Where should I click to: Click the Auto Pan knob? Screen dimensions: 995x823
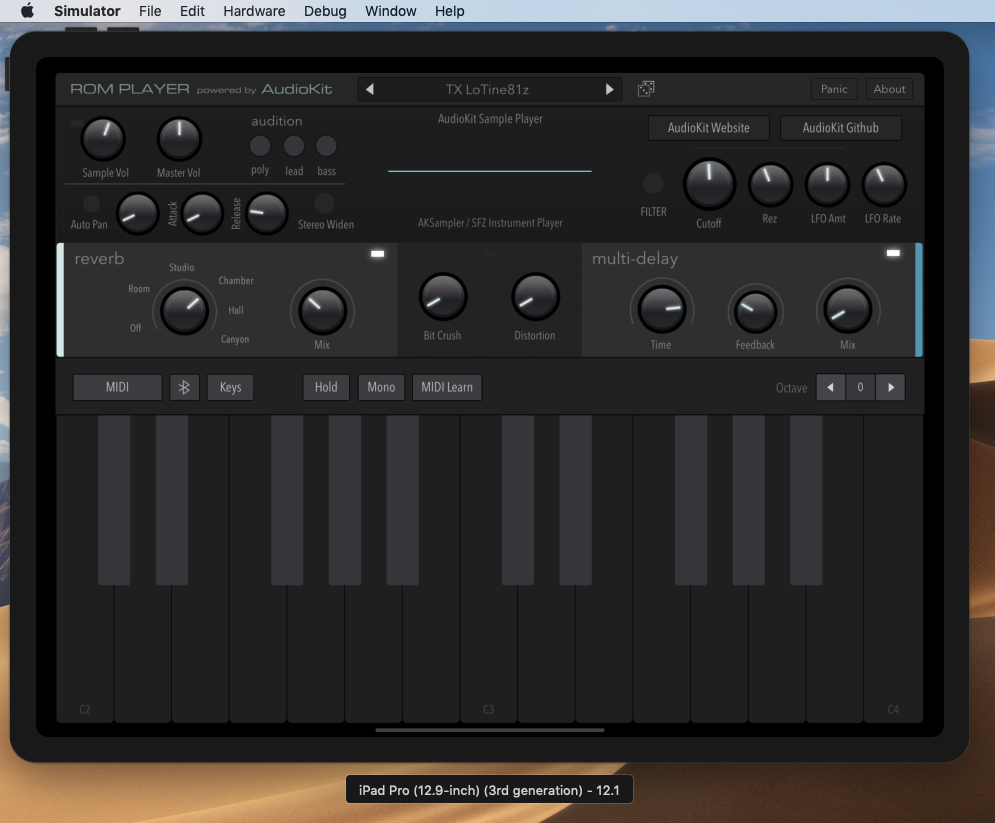tap(137, 214)
